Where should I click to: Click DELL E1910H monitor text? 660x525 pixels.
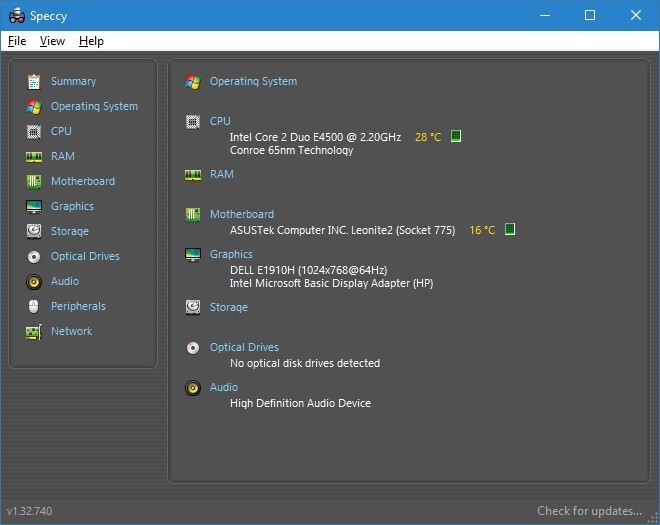tap(309, 270)
